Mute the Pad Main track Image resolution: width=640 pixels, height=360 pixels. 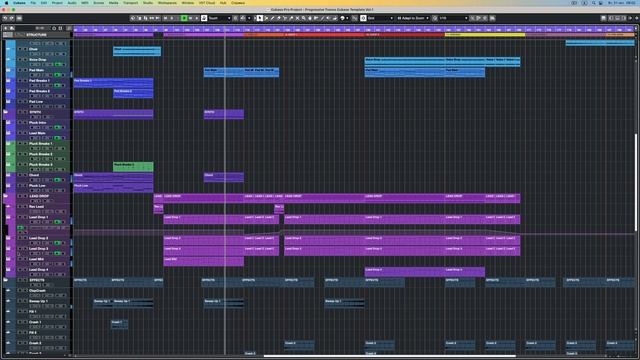19,70
